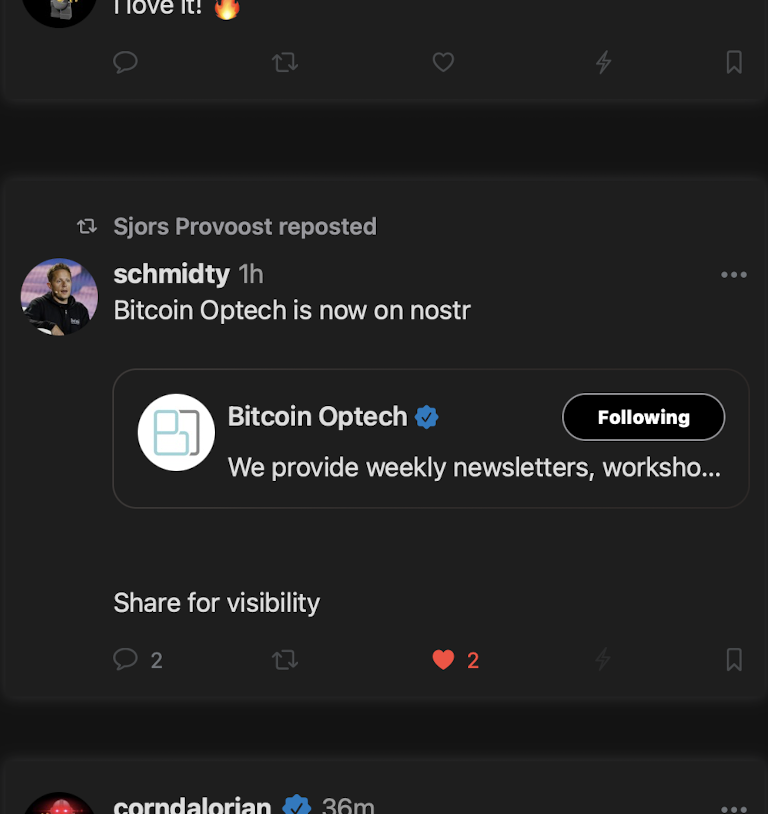Bookmark the top "I love it!" post

pos(734,63)
